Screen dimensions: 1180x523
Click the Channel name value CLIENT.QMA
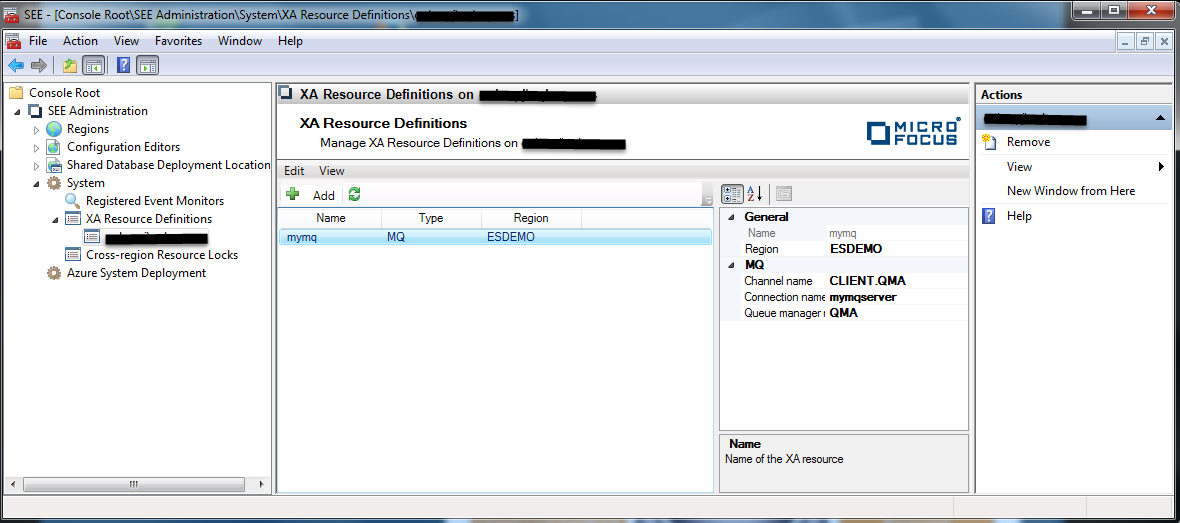click(868, 281)
